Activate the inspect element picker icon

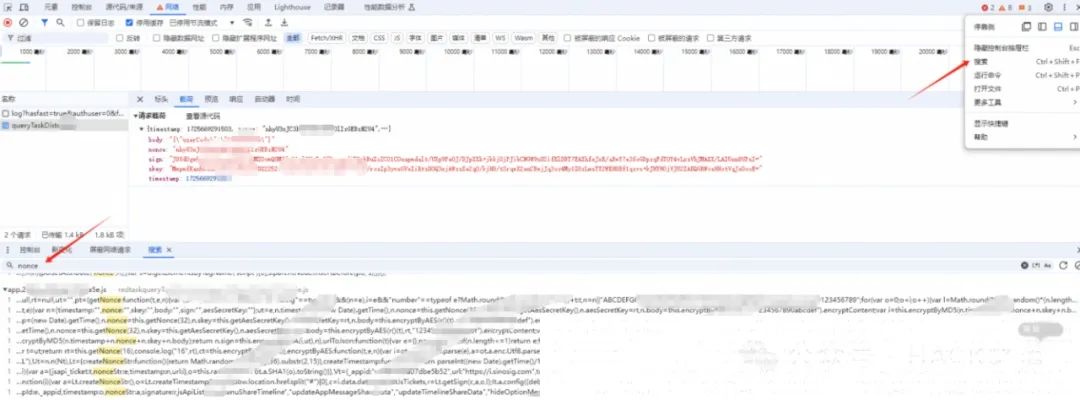(x=9, y=7)
